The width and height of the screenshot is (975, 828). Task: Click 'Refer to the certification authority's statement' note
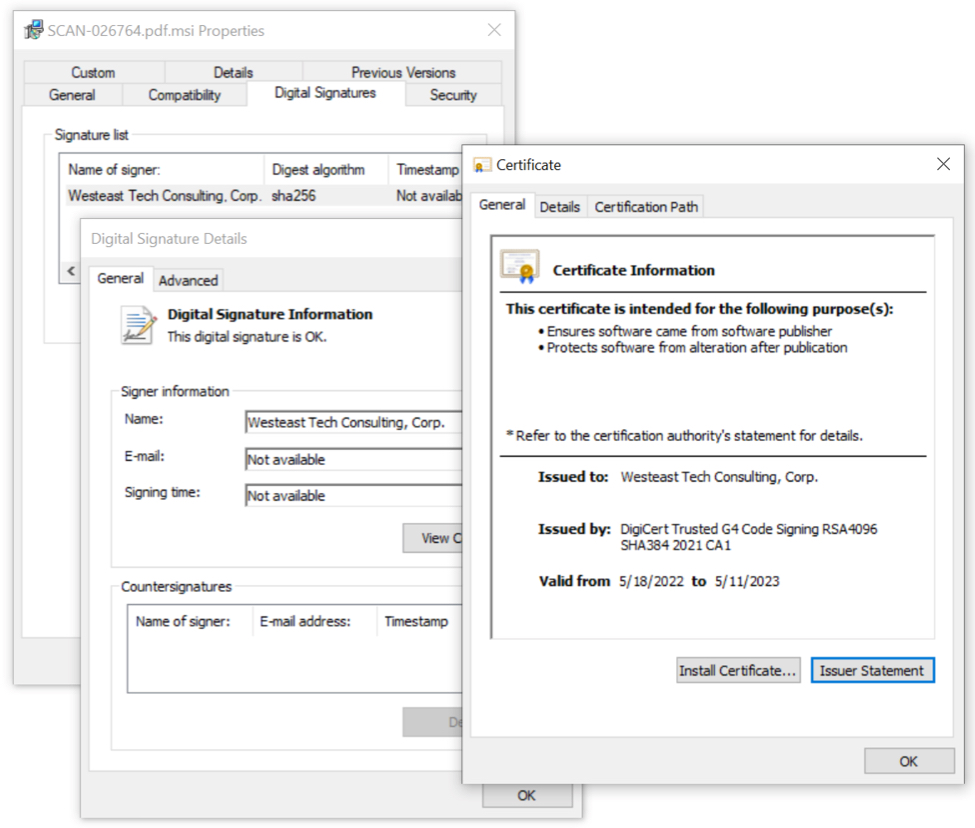685,436
